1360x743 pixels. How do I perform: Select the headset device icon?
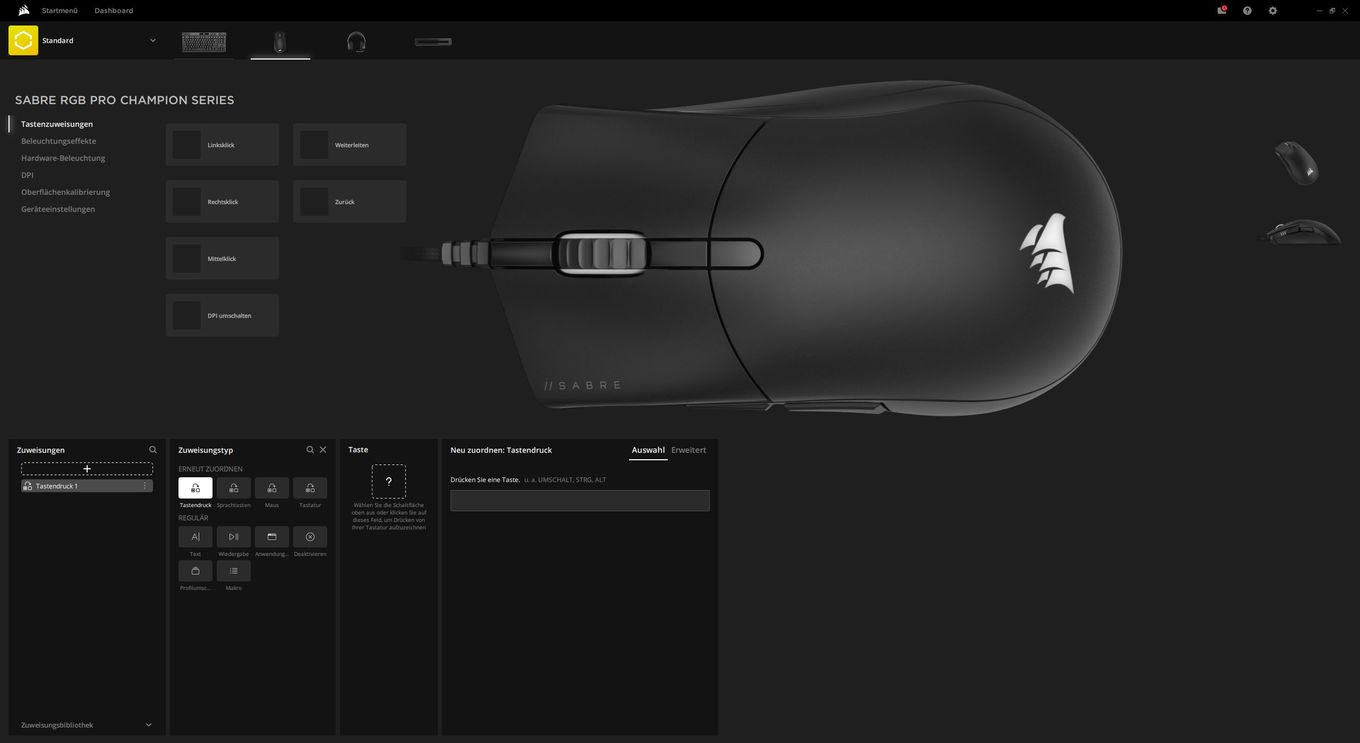pos(356,42)
